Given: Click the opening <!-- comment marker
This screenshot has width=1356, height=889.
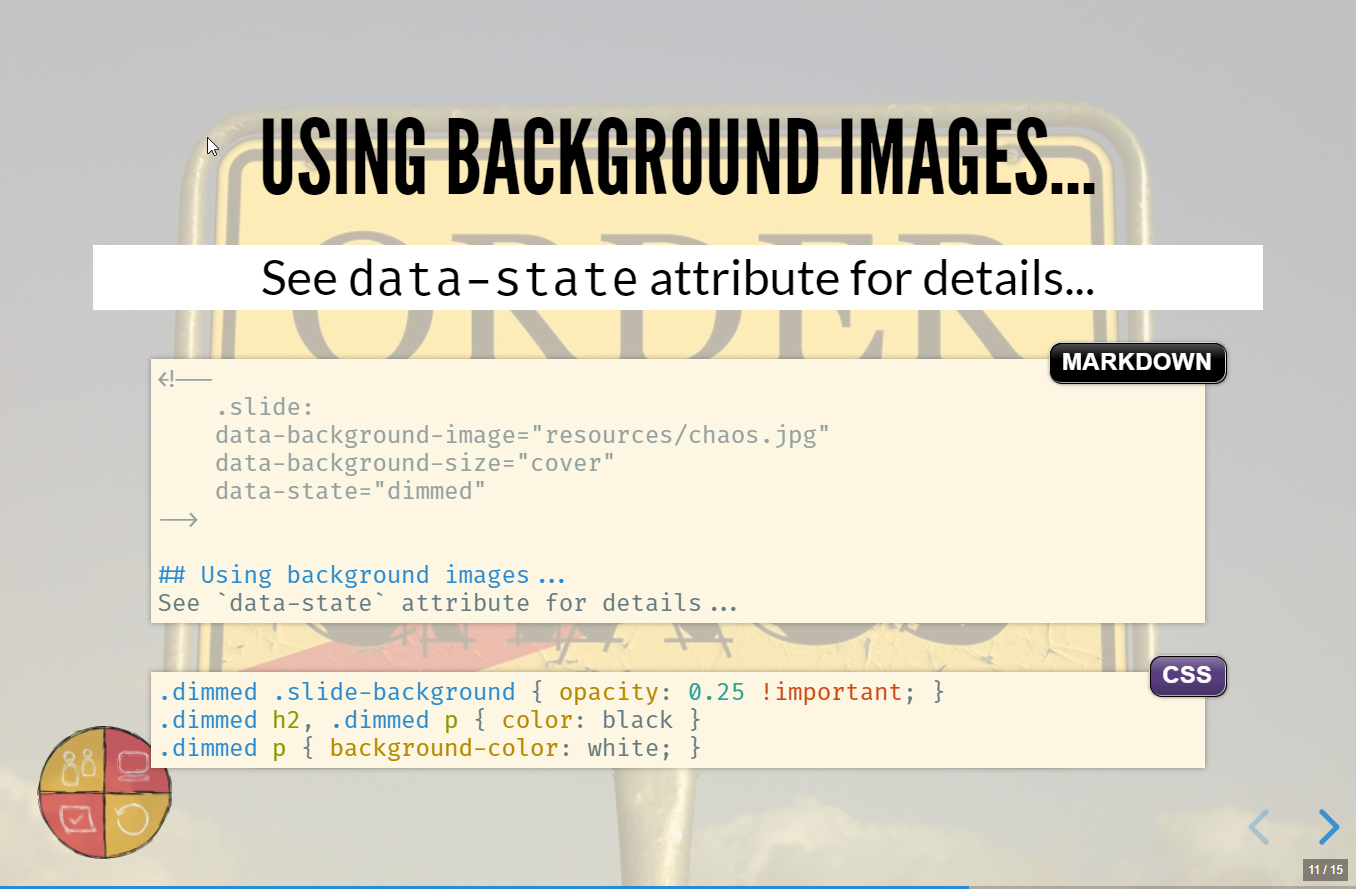Looking at the screenshot, I should 185,380.
